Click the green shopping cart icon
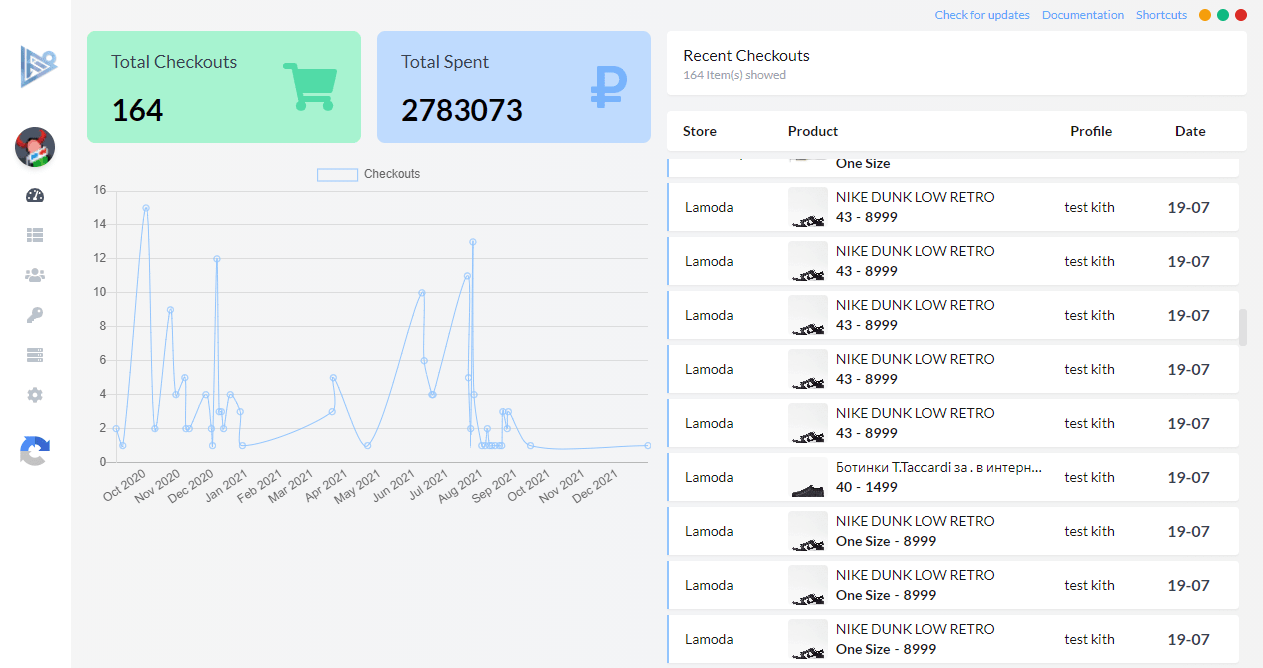1263x668 pixels. point(311,87)
